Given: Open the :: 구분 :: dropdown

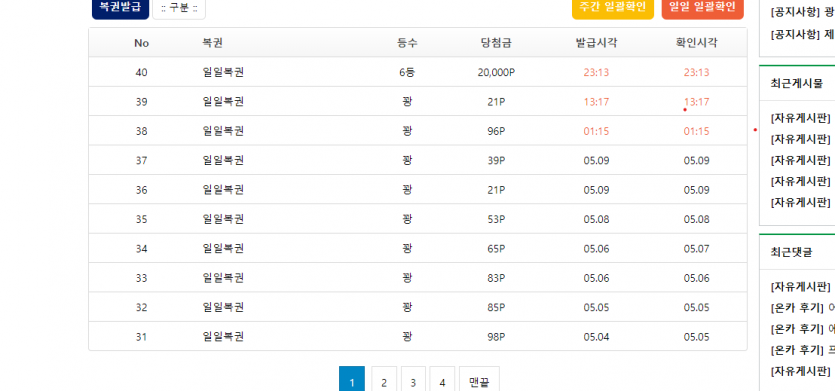Looking at the screenshot, I should 179,9.
